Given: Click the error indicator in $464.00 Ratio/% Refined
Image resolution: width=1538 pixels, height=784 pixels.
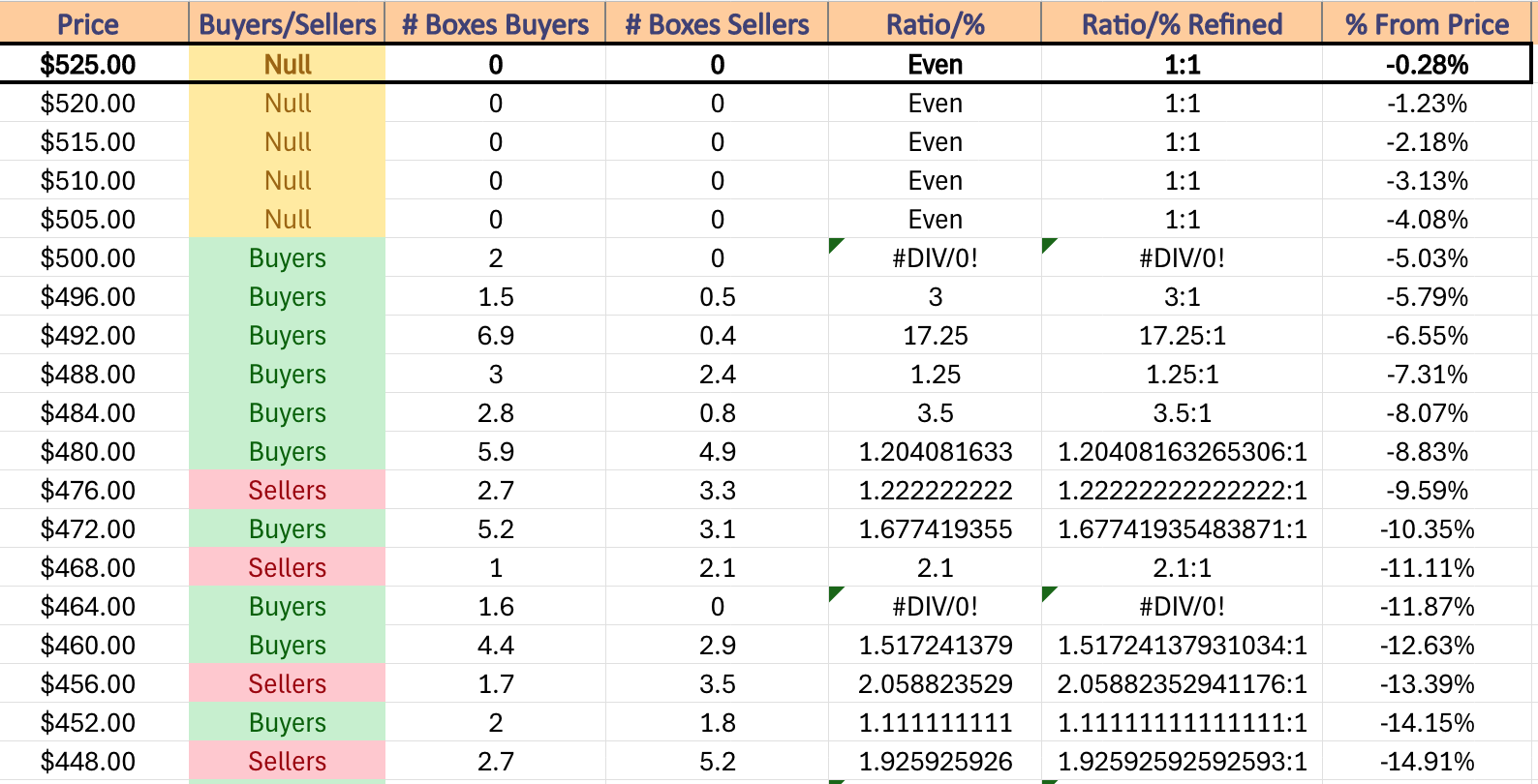Looking at the screenshot, I should click(1048, 593).
